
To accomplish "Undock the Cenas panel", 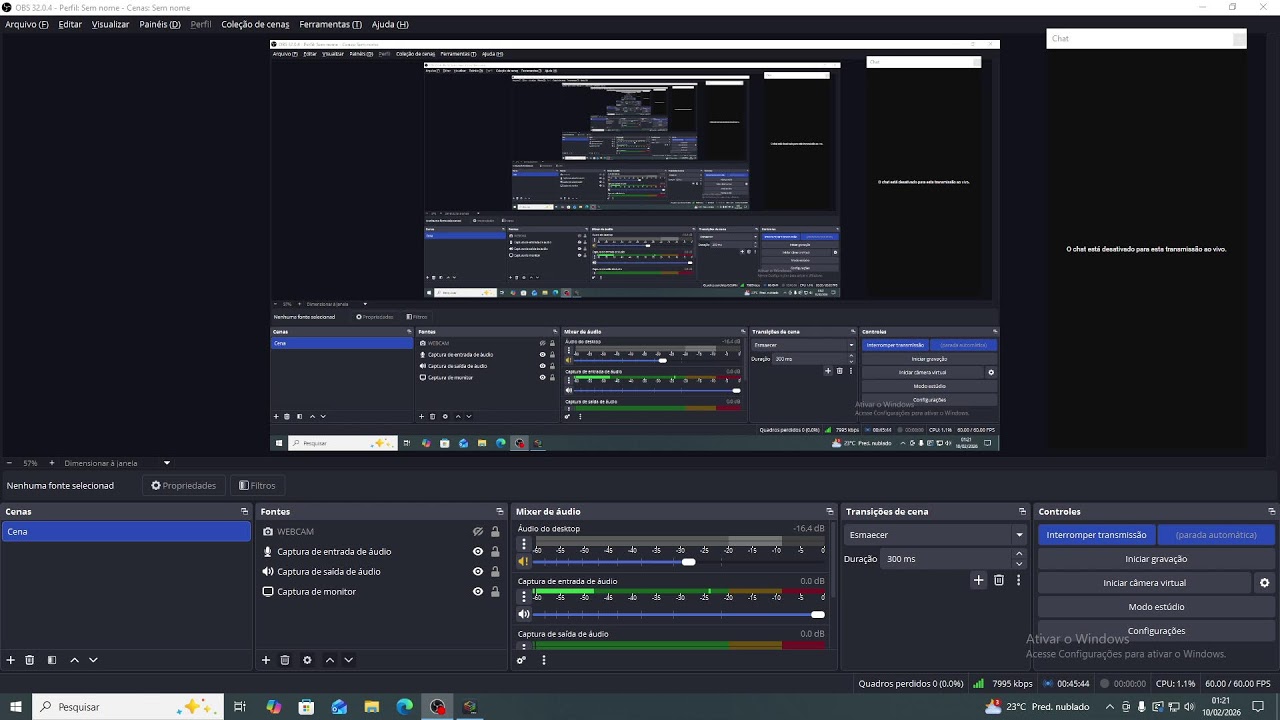I will (244, 512).
